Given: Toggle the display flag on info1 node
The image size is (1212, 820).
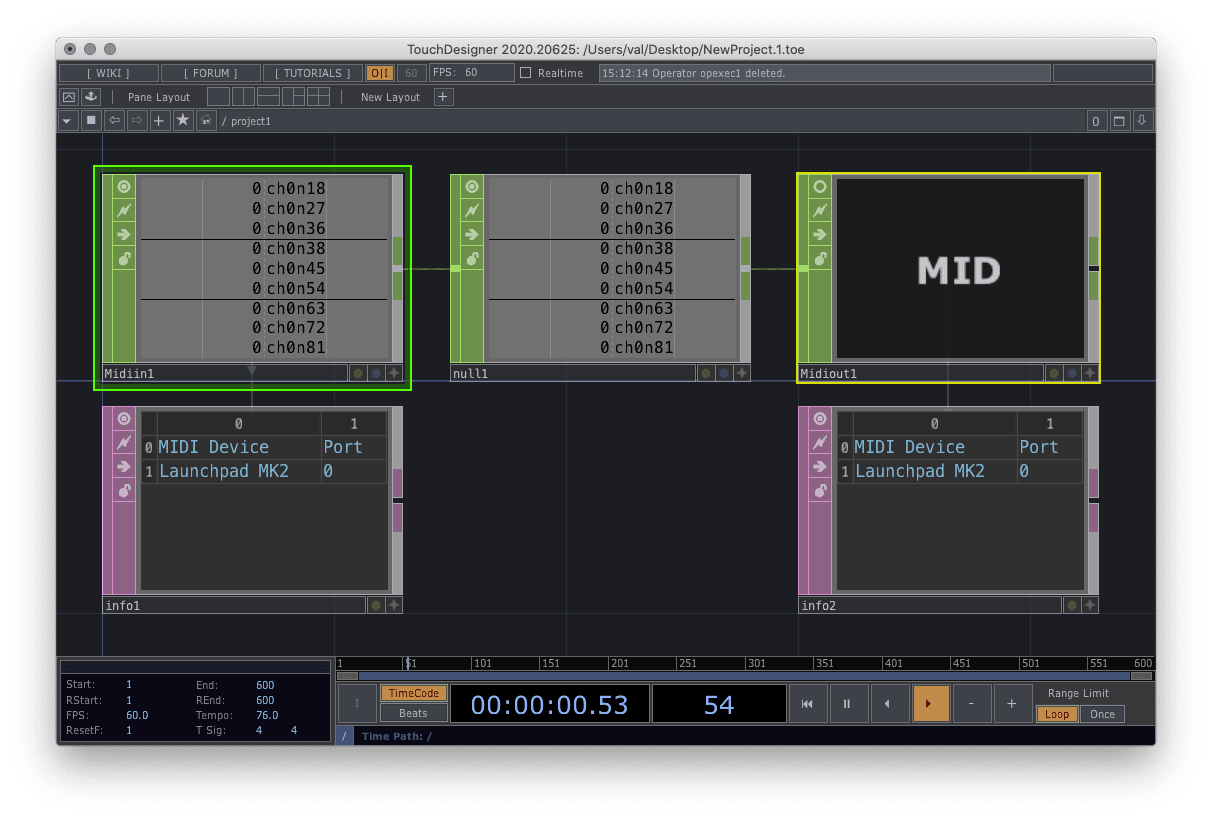Looking at the screenshot, I should point(375,605).
